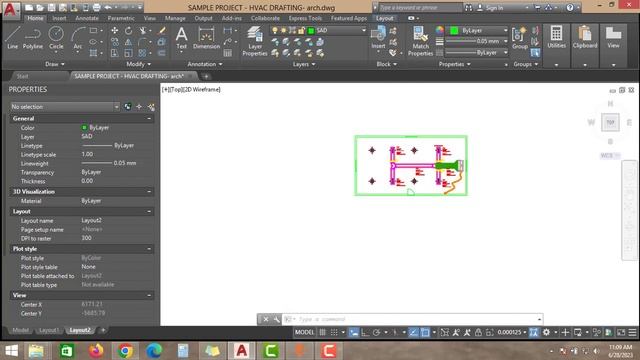Select the Polyline tool
The image size is (640, 360).
coord(33,38)
